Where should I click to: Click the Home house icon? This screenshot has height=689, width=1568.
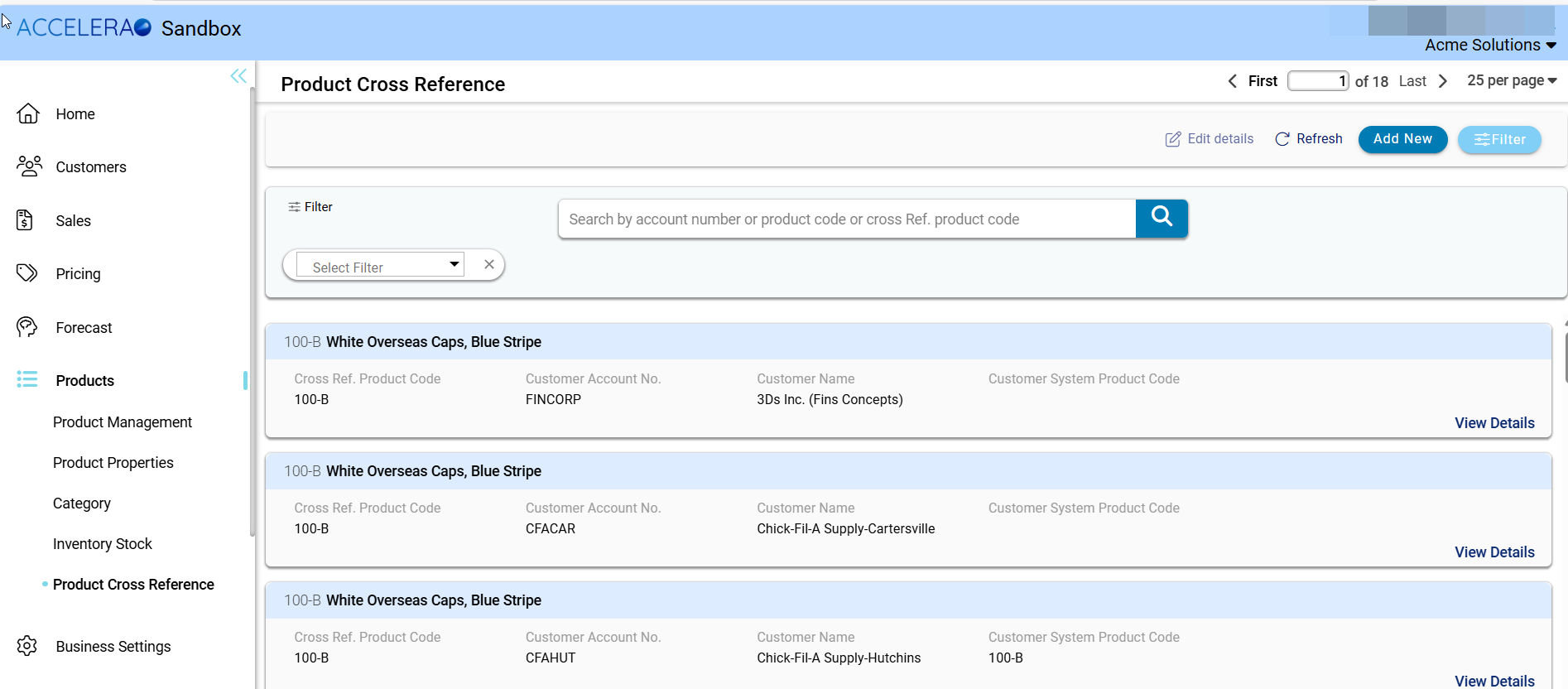[x=28, y=113]
